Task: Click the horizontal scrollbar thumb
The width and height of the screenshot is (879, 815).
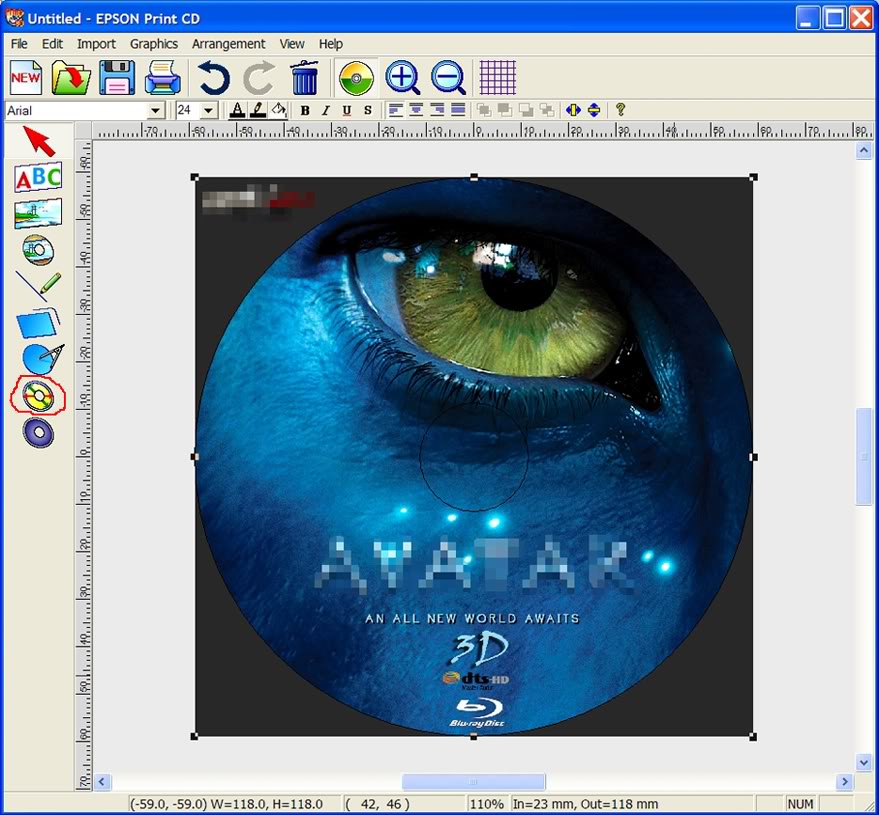Action: [x=473, y=782]
